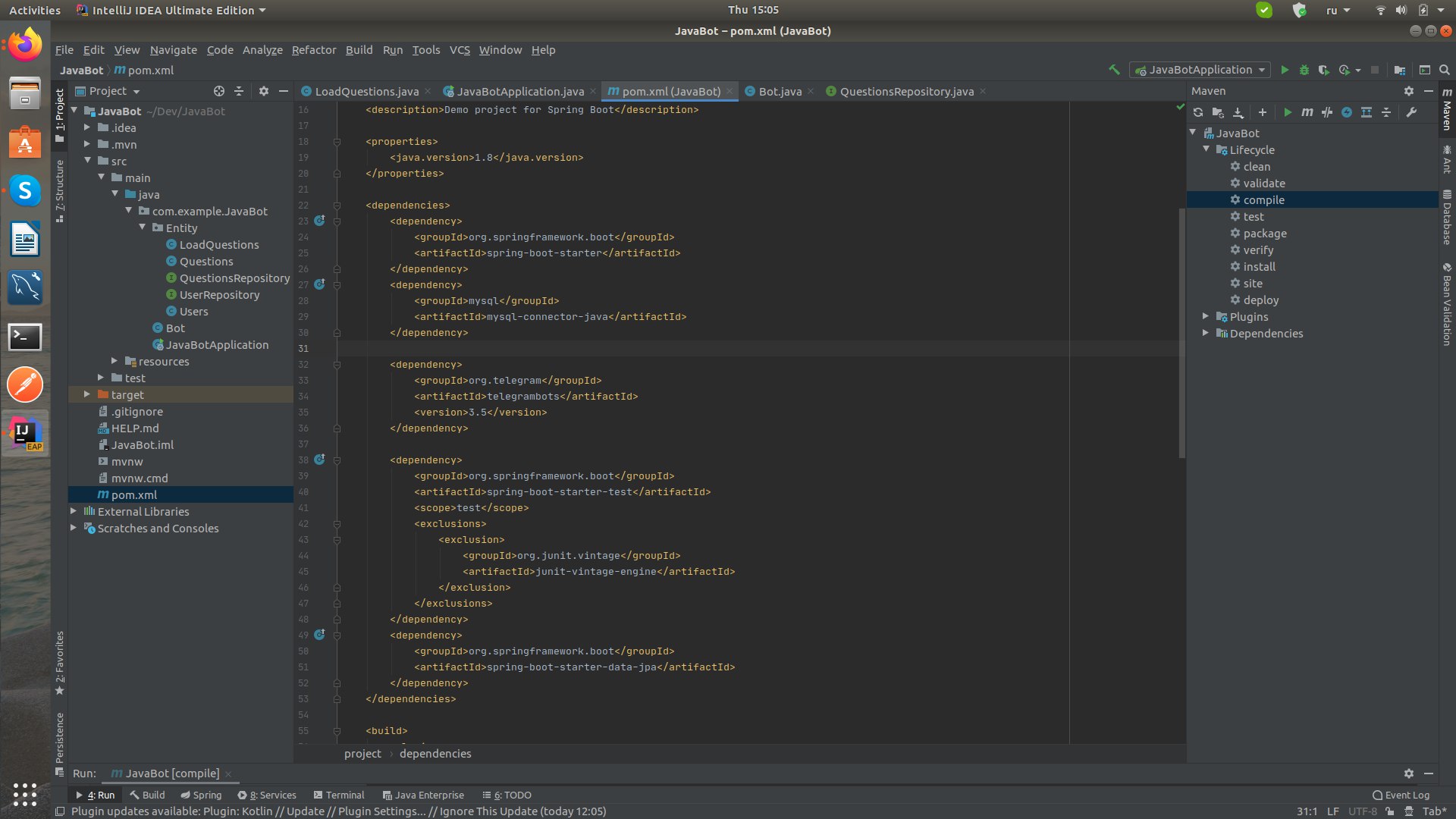Click UTF-8 encoding in status bar
Viewport: 1456px width, 819px height.
pyautogui.click(x=1362, y=811)
